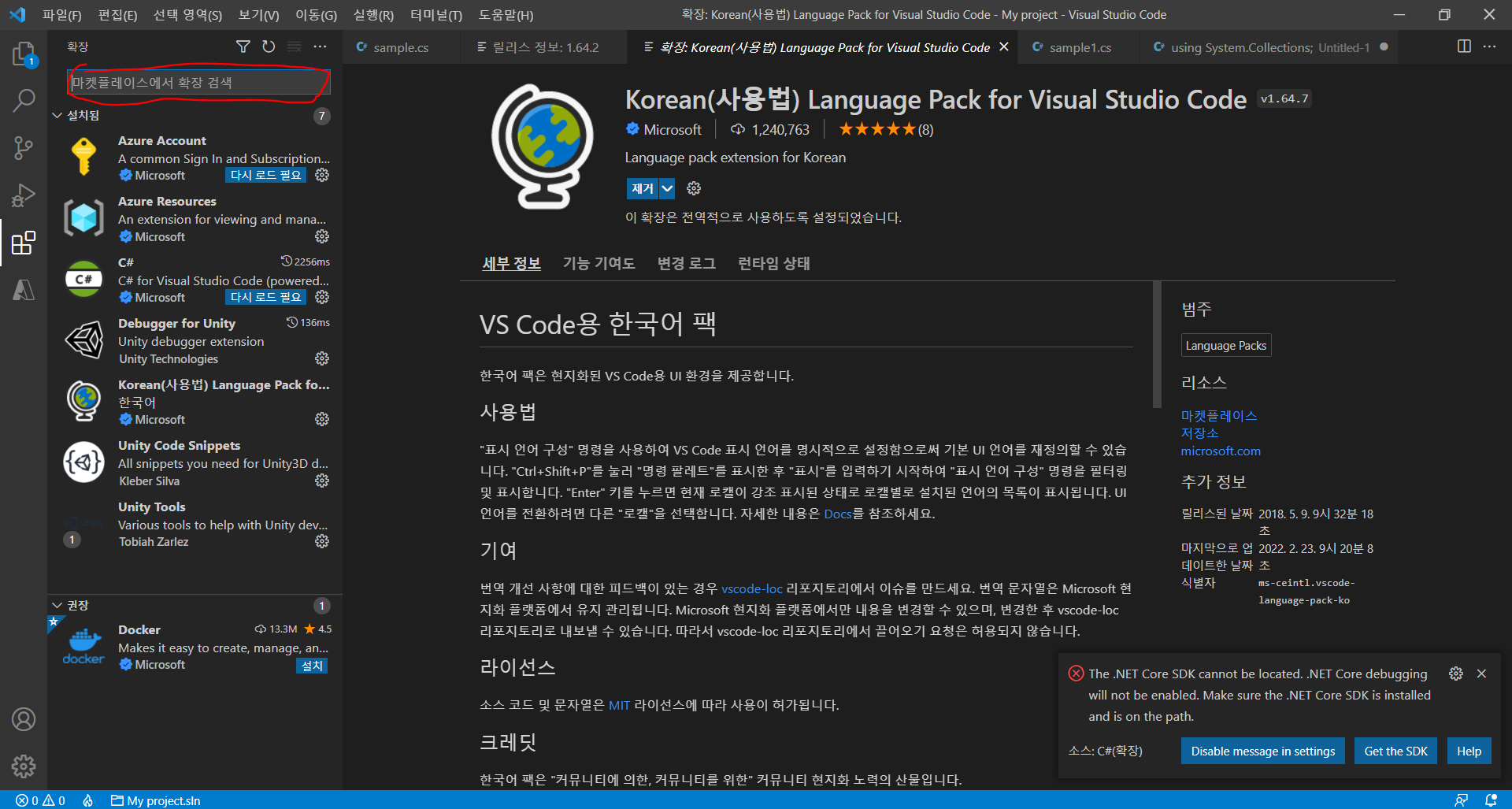Click Disable message in settings button
This screenshot has width=1512, height=809.
click(1263, 751)
